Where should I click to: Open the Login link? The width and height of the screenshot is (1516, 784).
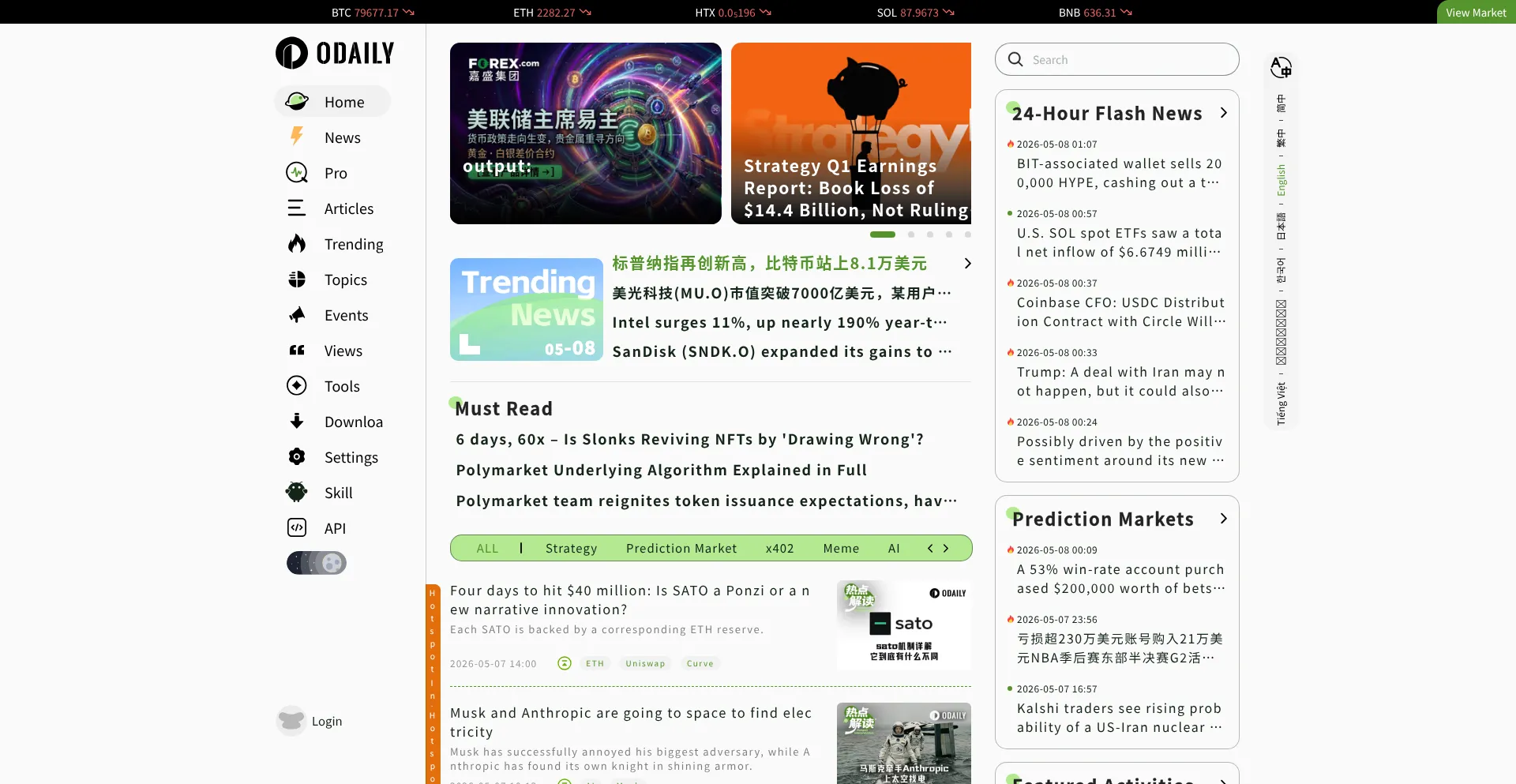pos(327,721)
